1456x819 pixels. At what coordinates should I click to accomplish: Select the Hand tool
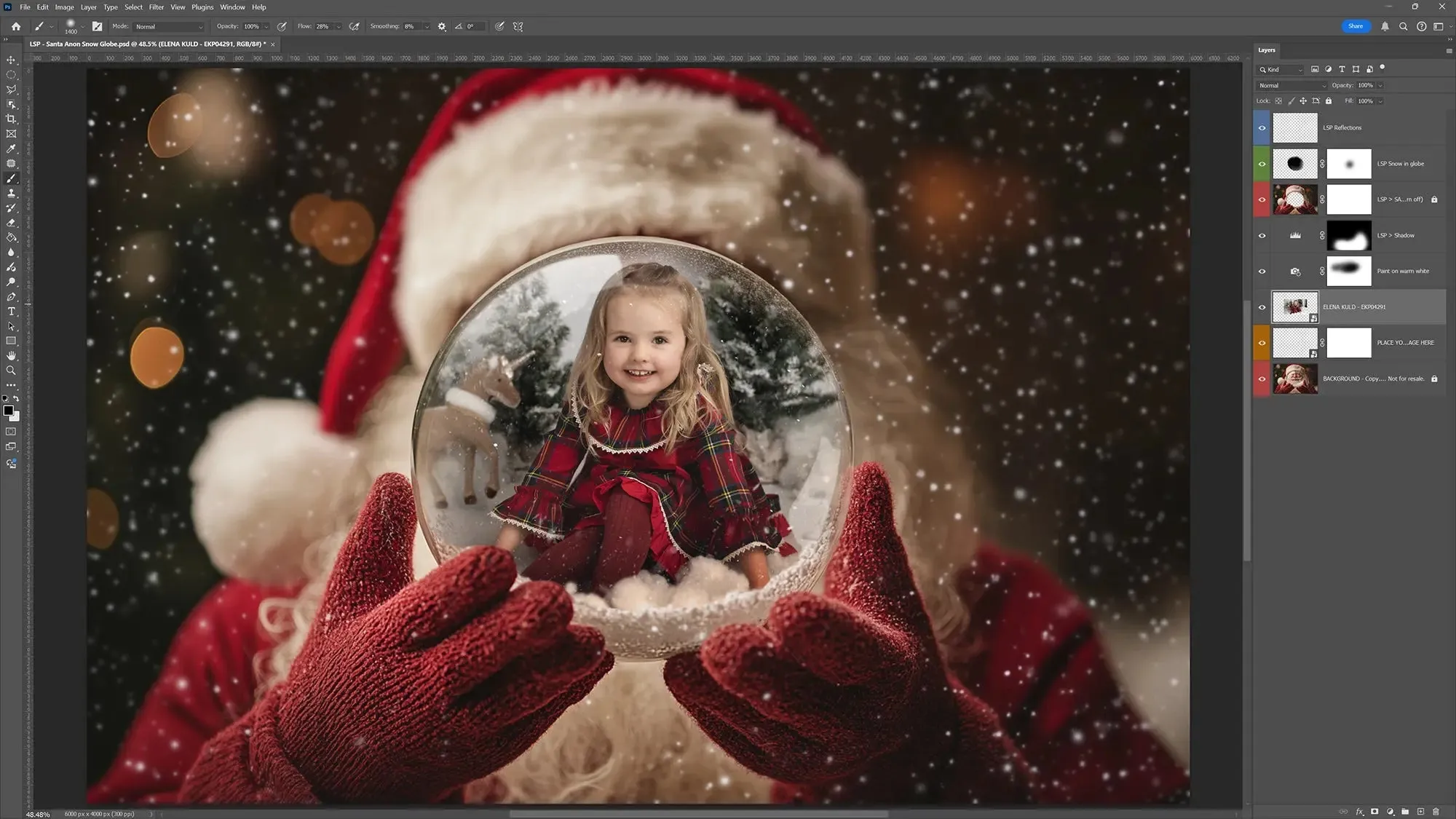[x=11, y=355]
